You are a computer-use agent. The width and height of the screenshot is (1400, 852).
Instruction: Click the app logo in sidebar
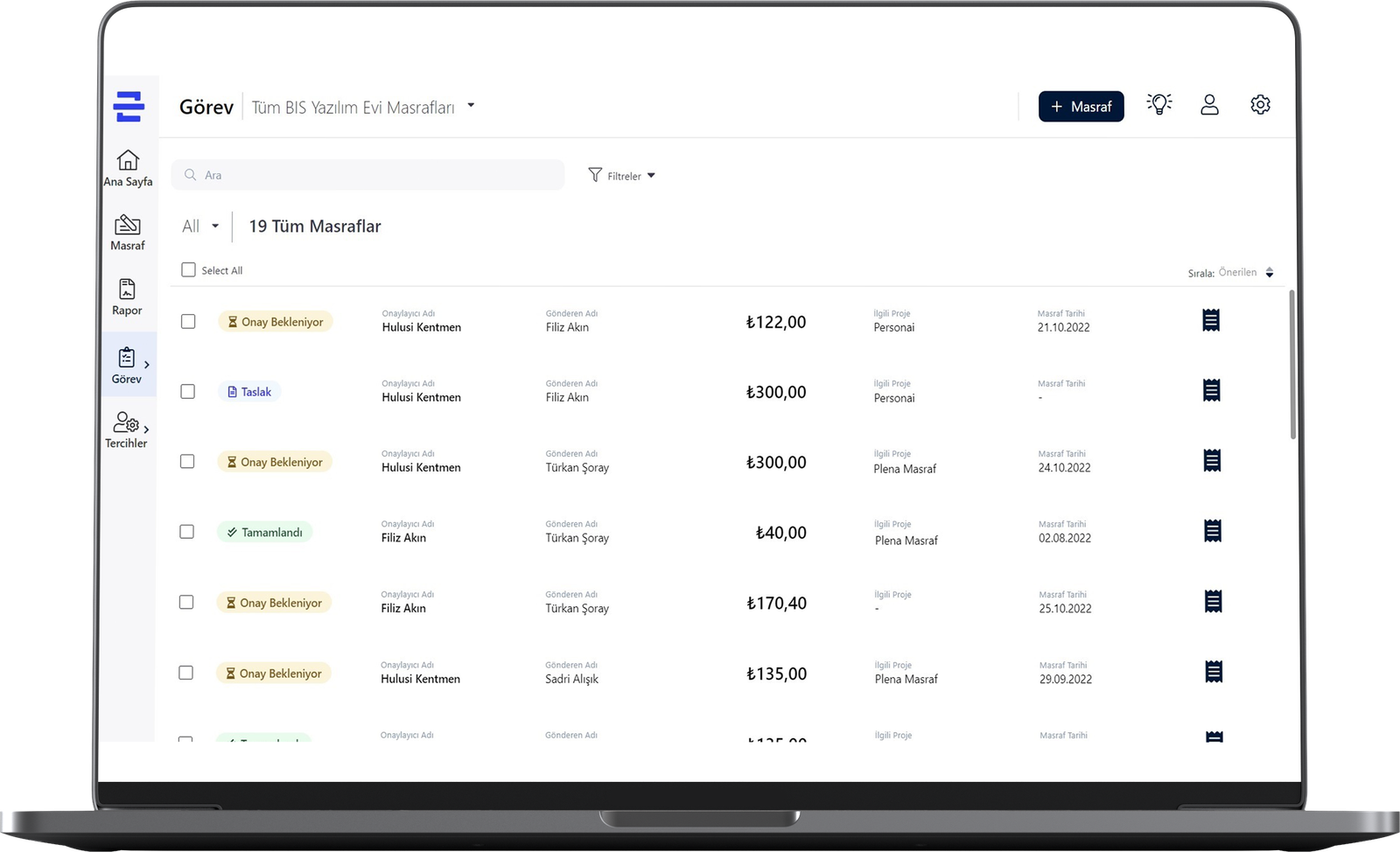[129, 107]
